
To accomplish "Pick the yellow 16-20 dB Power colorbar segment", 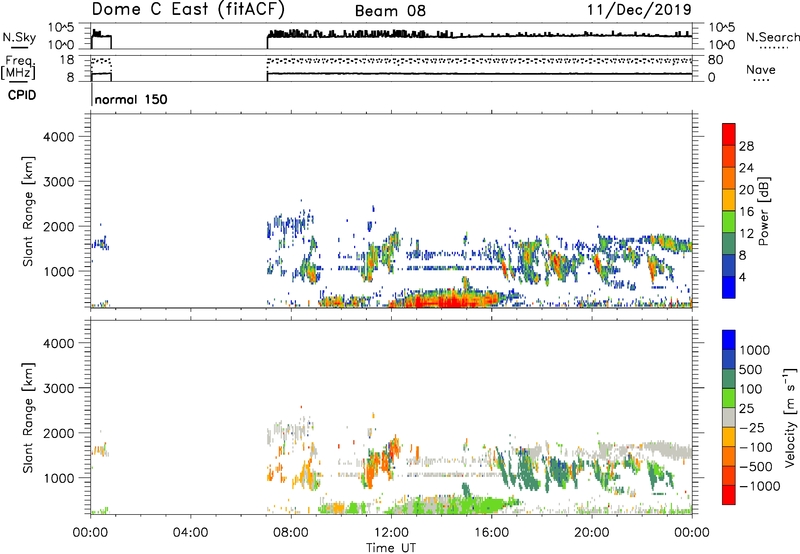I will point(729,200).
